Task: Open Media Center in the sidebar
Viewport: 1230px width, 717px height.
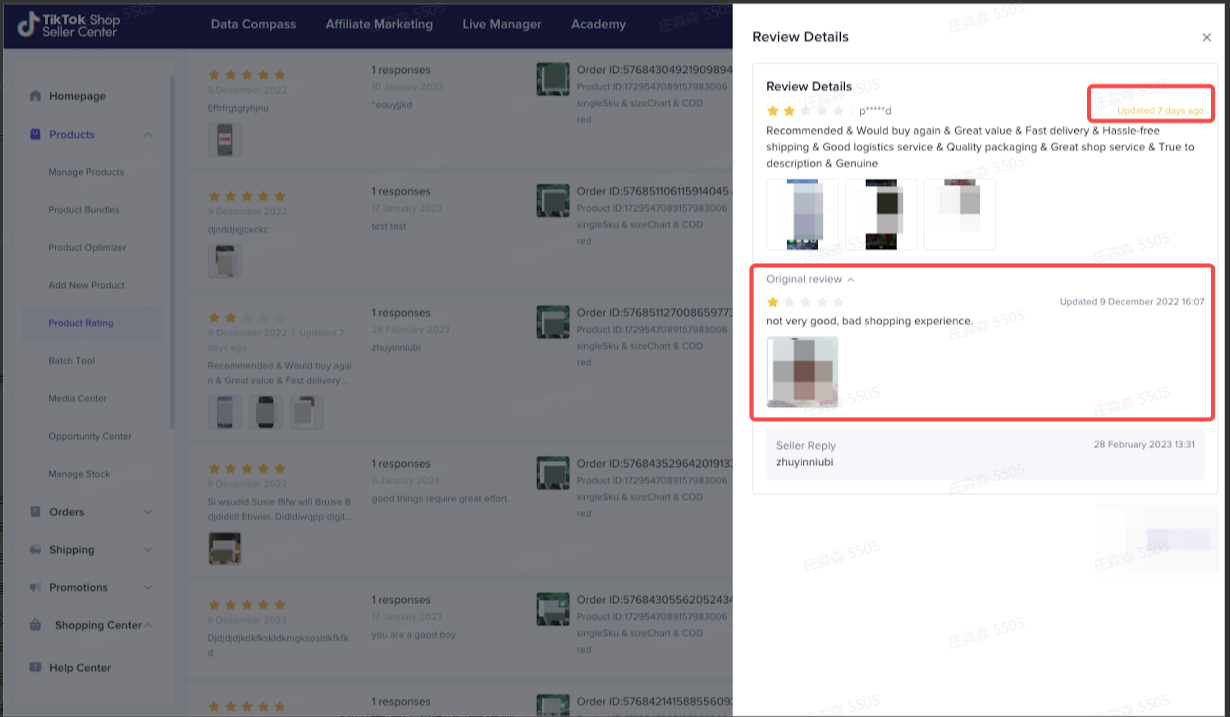Action: [x=77, y=398]
